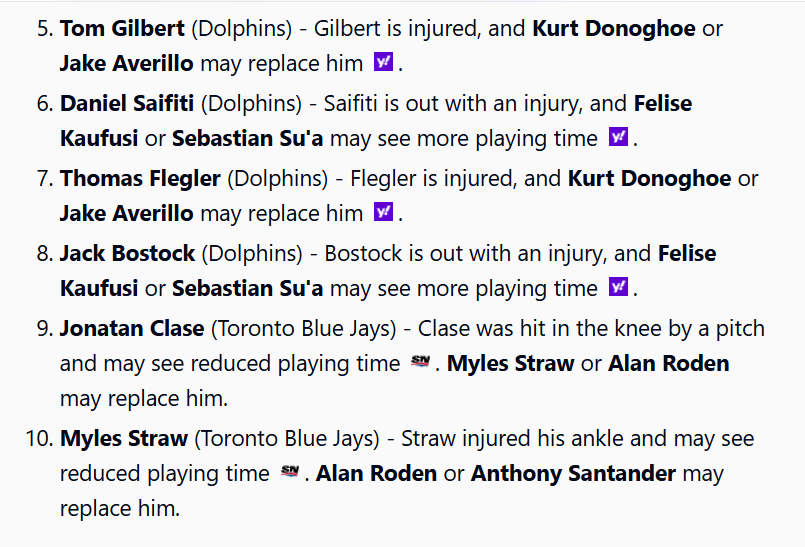This screenshot has width=805, height=547.
Task: Click the bold name Thomas Flegler
Action: coord(140,178)
